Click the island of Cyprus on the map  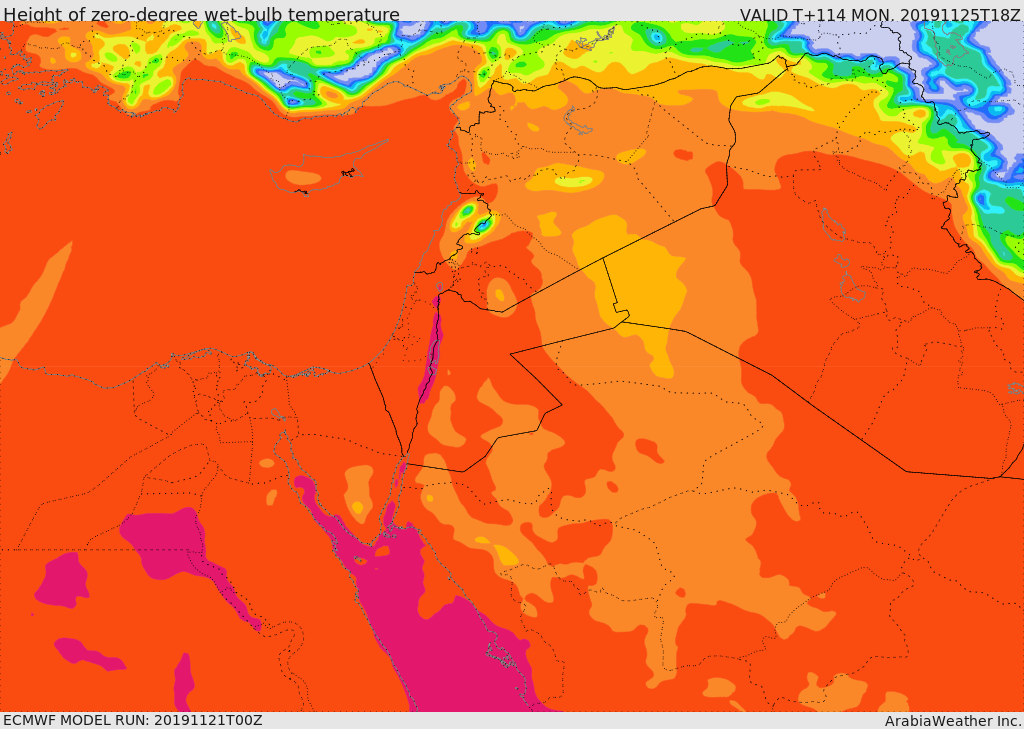click(x=320, y=170)
